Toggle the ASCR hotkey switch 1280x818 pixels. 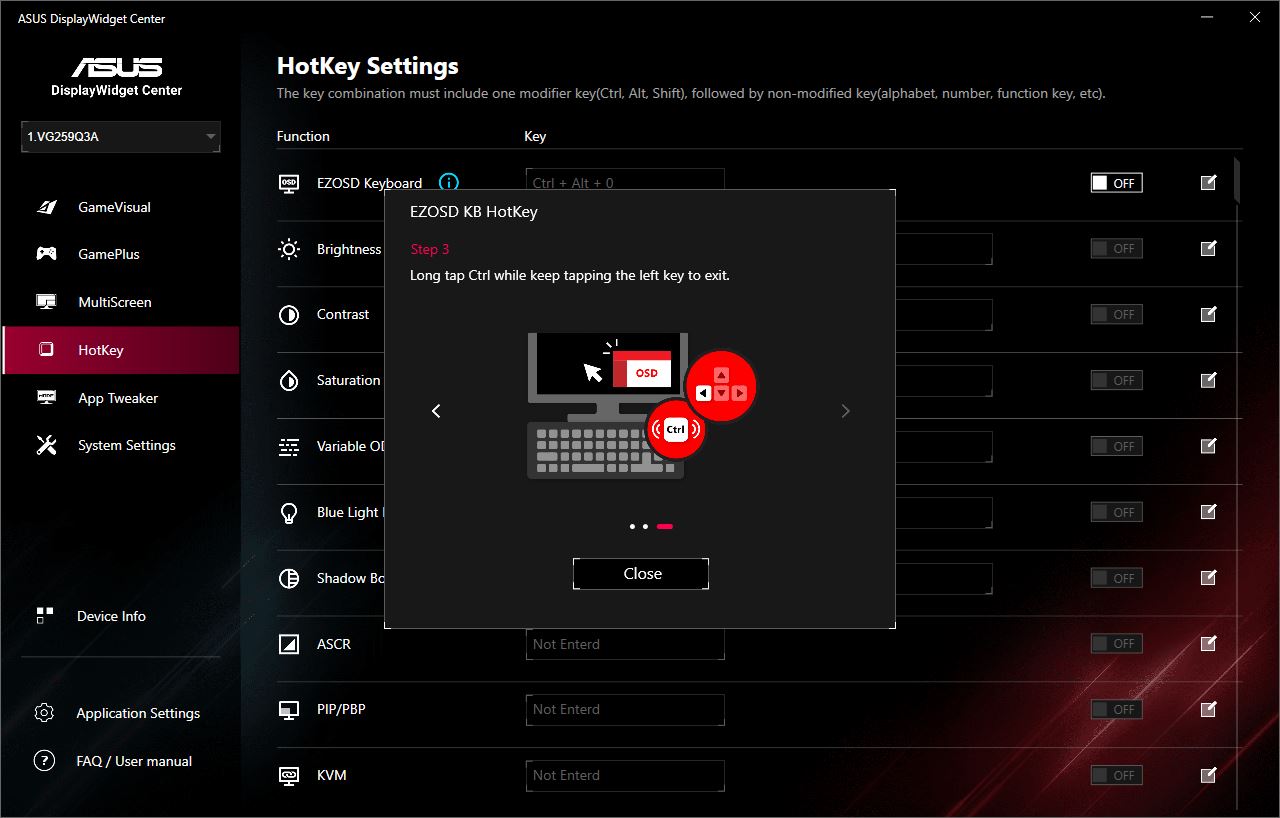tap(1116, 644)
